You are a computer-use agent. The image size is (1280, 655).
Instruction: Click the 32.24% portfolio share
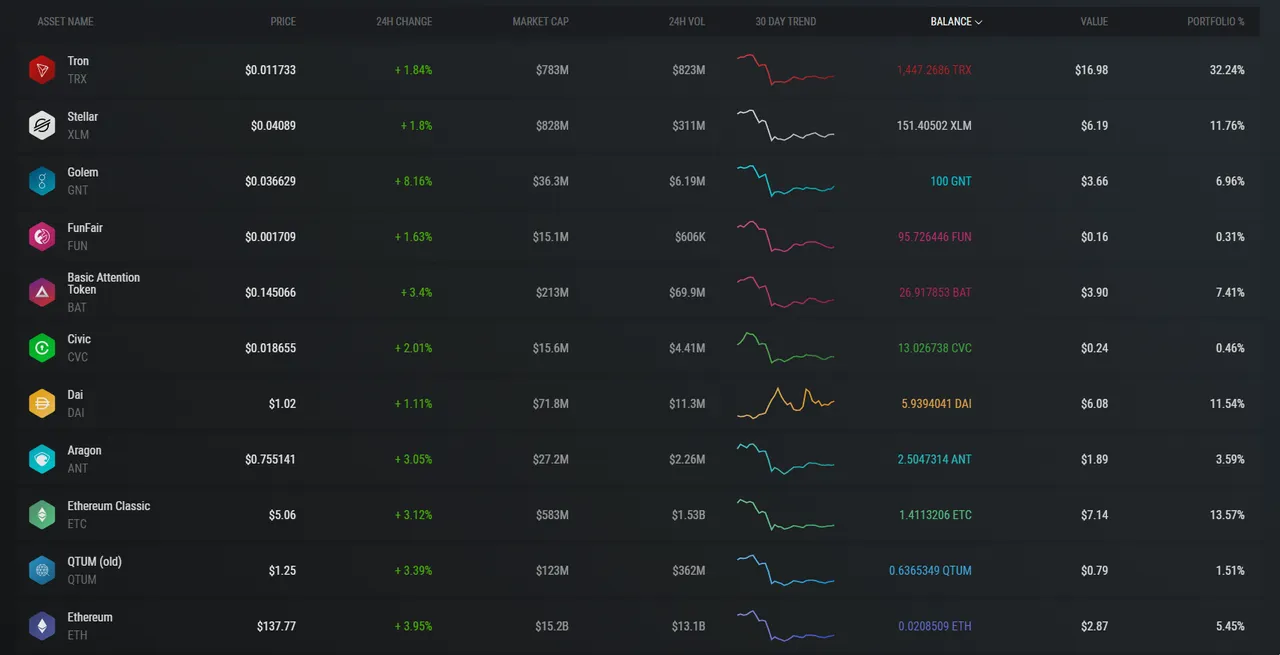(x=1227, y=70)
